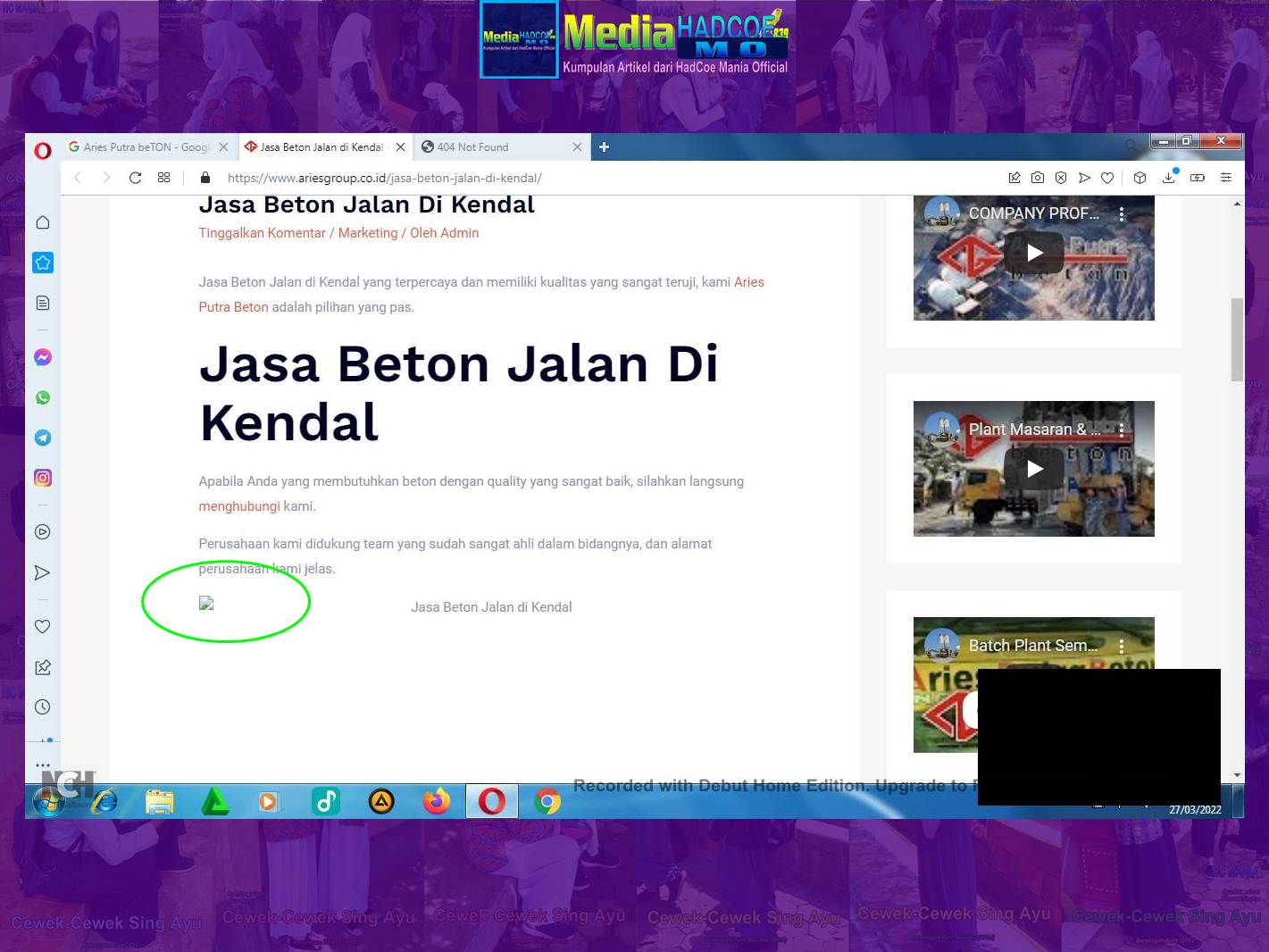Open File Explorer from the taskbar
Image resolution: width=1269 pixels, height=952 pixels.
160,802
